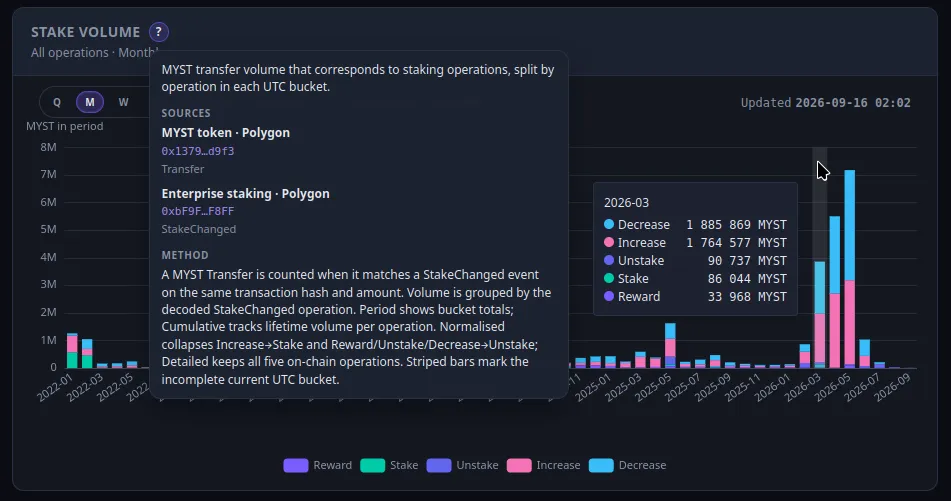The image size is (951, 501).
Task: Open Enterprise staking address 0xbF9F…F8FF link
Action: tap(198, 211)
